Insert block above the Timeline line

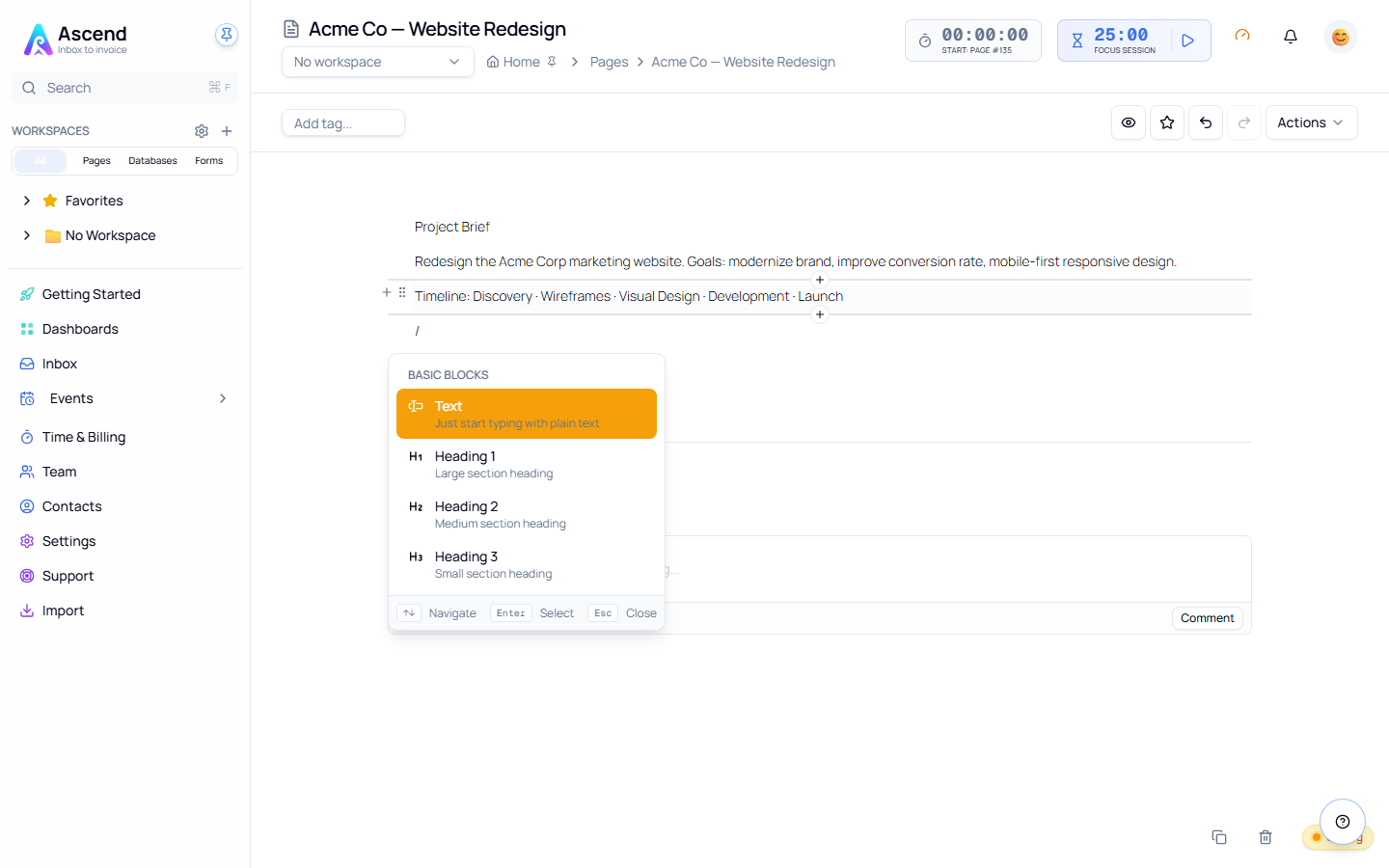click(820, 280)
